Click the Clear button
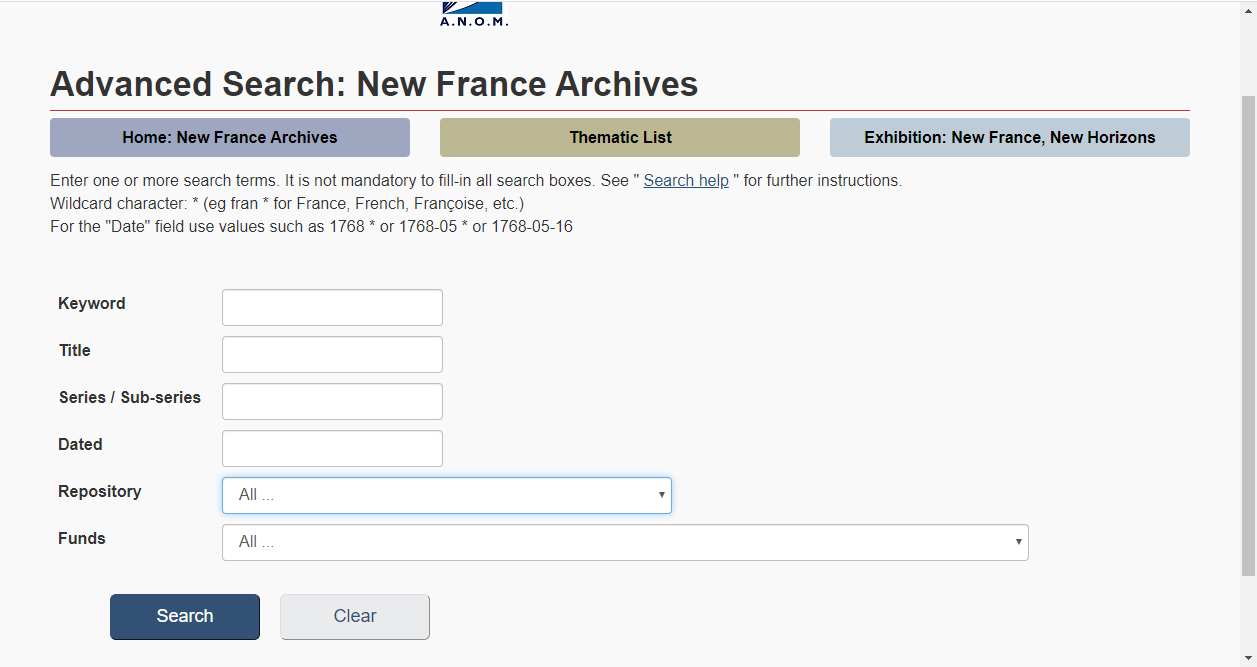Viewport: 1257px width, 667px height. (355, 617)
